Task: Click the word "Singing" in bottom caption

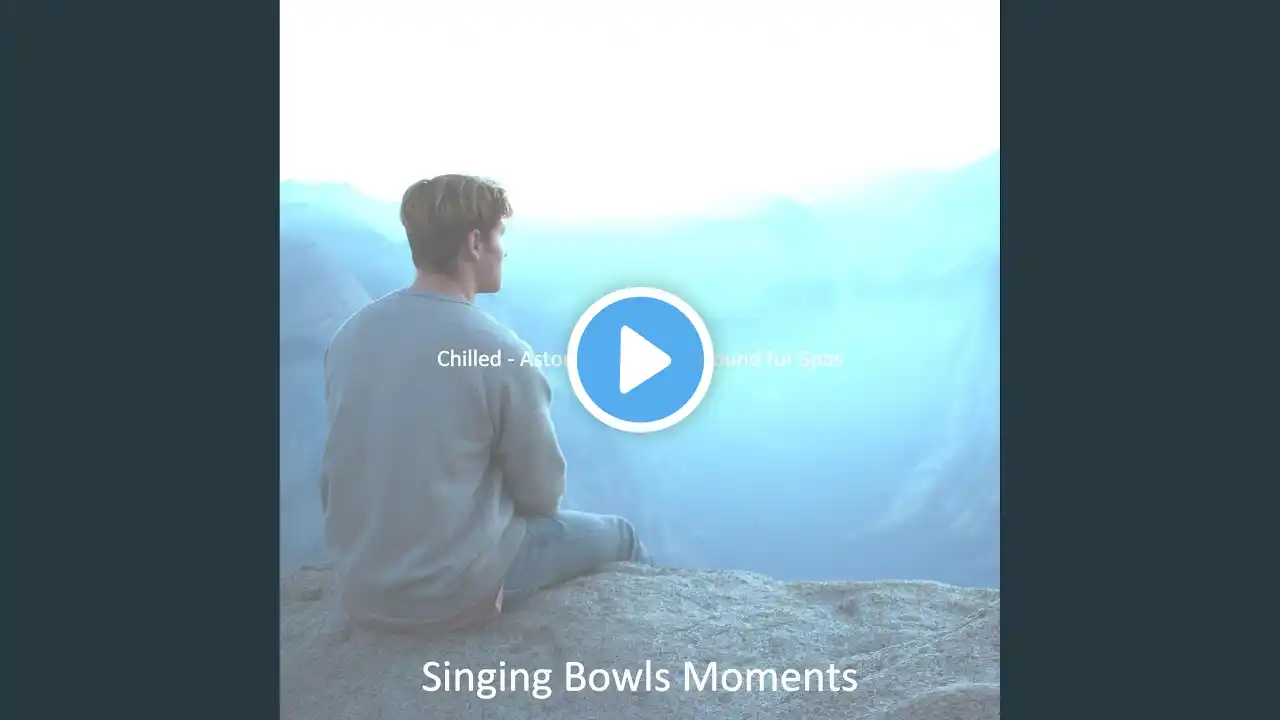Action: 487,678
